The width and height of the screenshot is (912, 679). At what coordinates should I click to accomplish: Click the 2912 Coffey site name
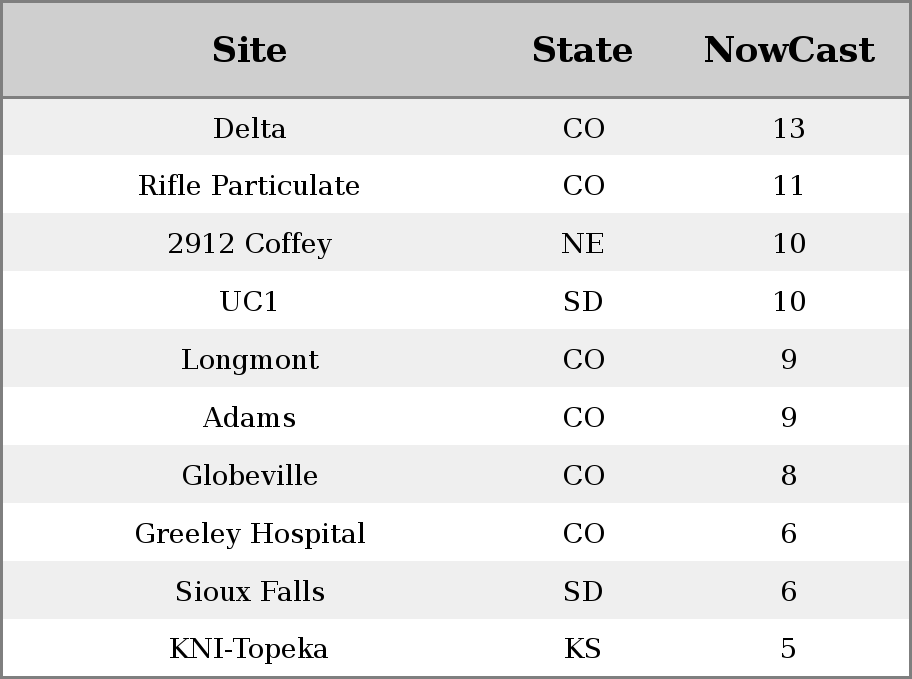[250, 243]
